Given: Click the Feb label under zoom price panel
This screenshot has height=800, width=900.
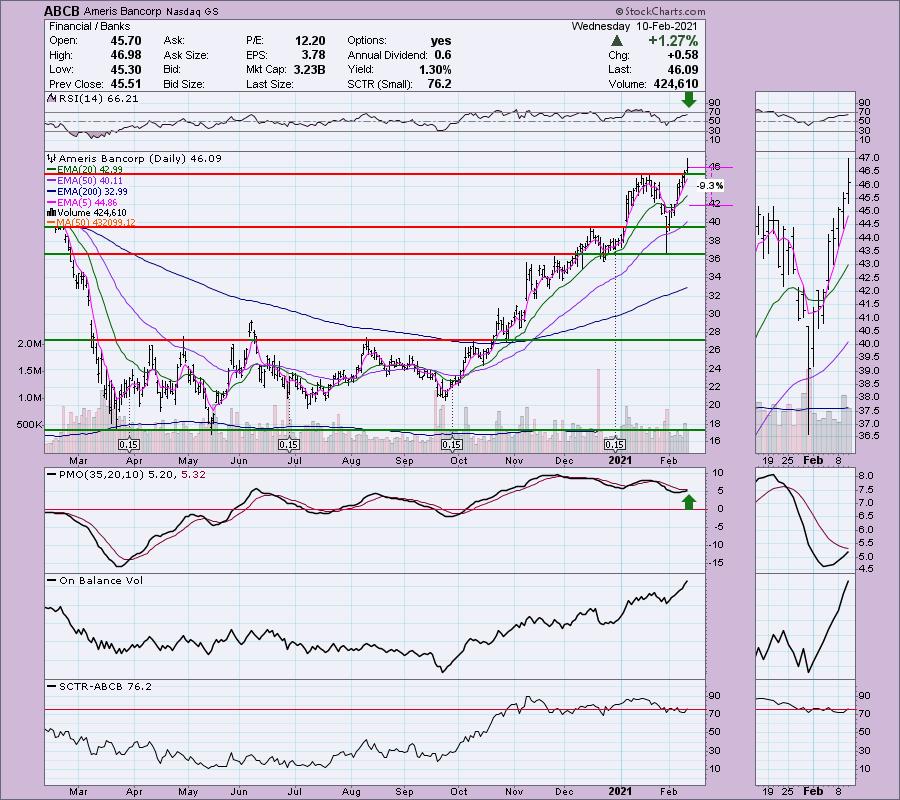Looking at the screenshot, I should click(x=813, y=460).
